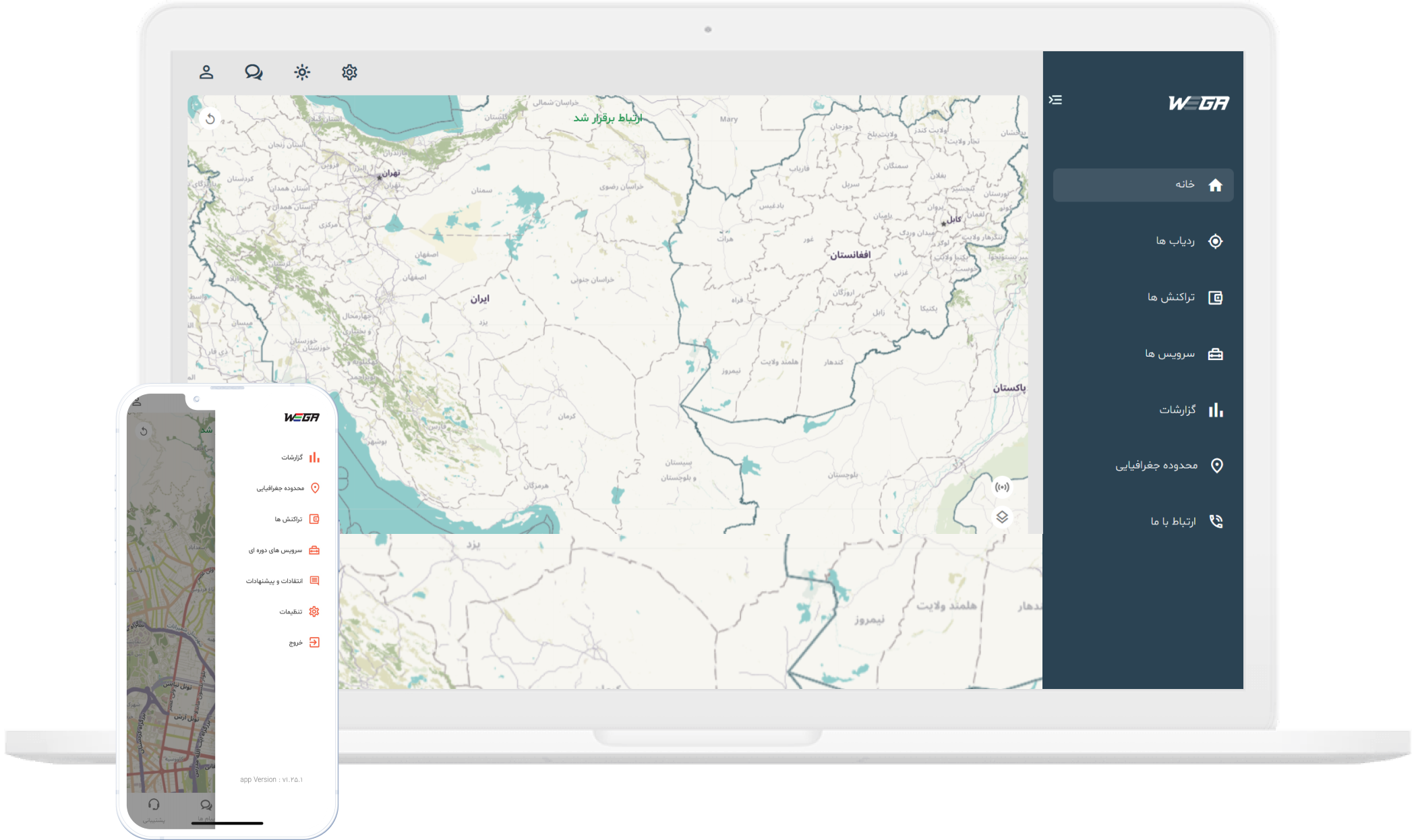
Task: Open the messages tab on phone bottom bar
Action: (x=206, y=810)
